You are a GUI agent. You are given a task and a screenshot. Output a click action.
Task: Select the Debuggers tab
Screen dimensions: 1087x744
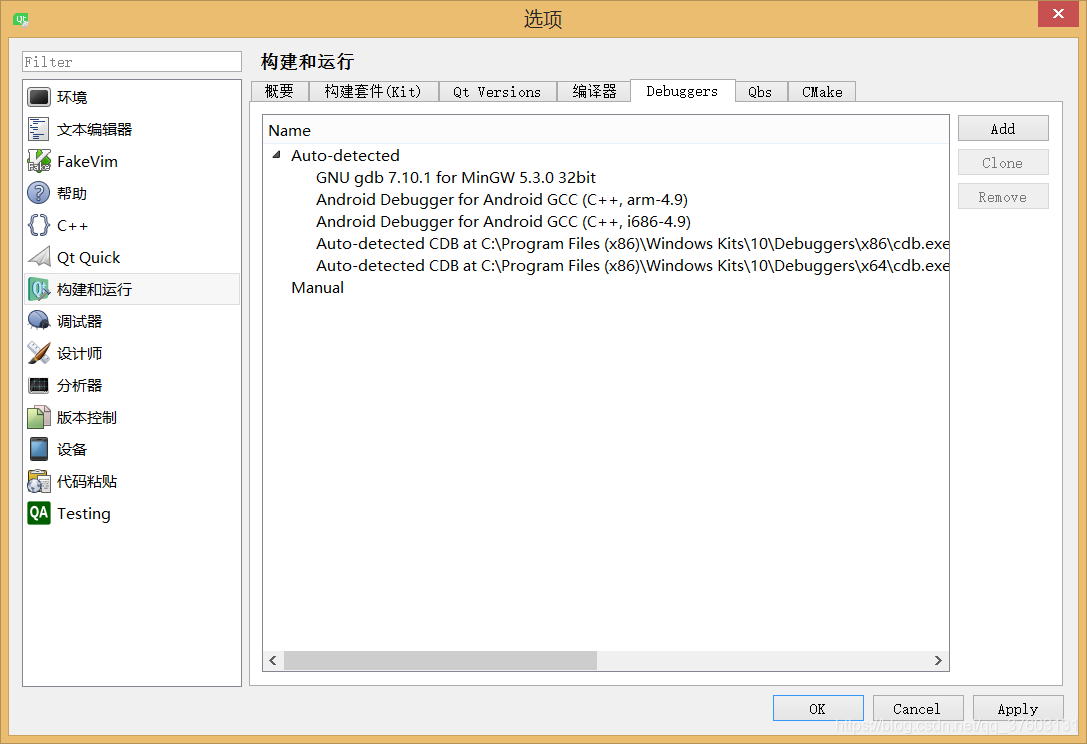pos(682,91)
